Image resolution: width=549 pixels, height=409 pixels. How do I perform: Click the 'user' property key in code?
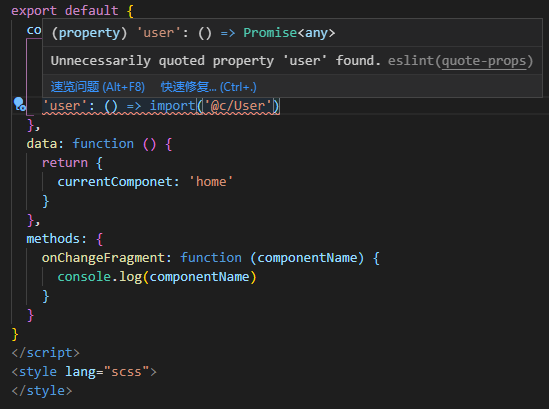point(65,105)
